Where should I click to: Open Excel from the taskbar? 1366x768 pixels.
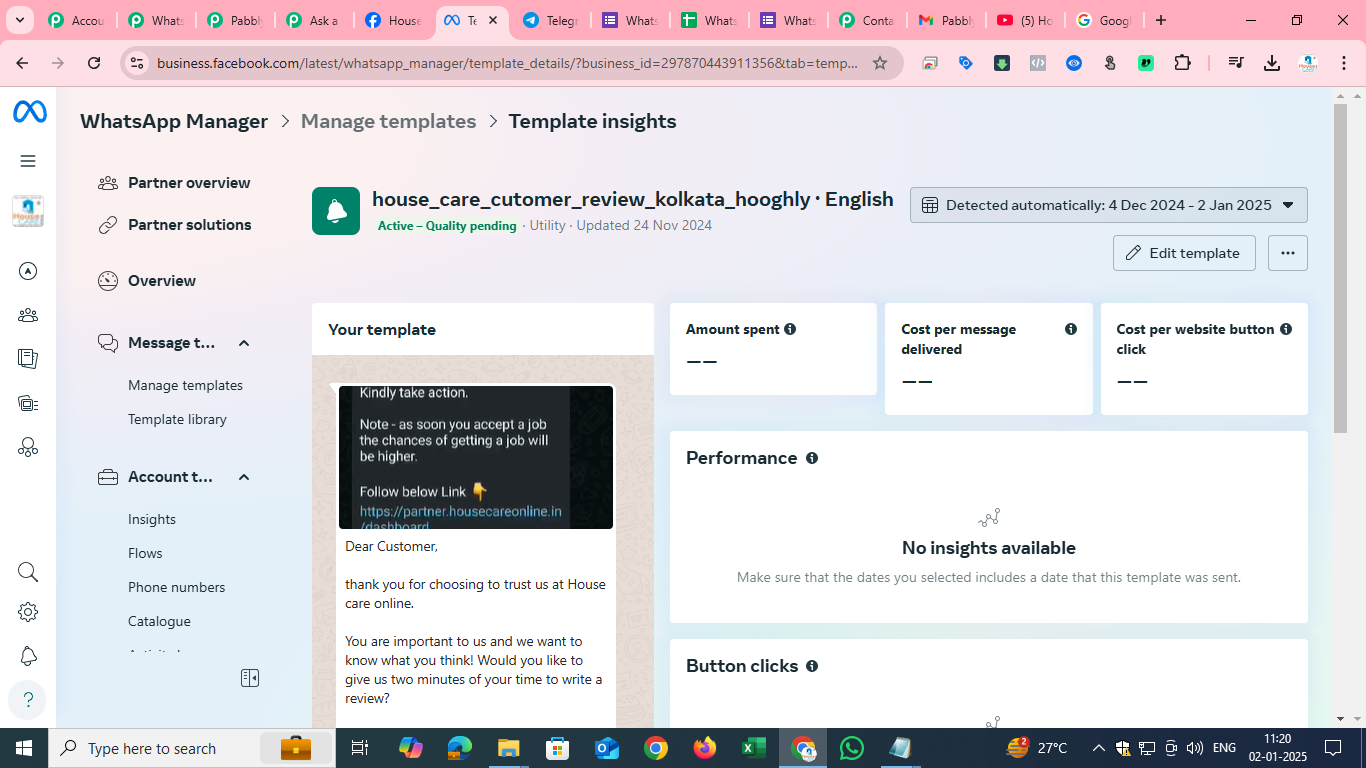(x=754, y=748)
